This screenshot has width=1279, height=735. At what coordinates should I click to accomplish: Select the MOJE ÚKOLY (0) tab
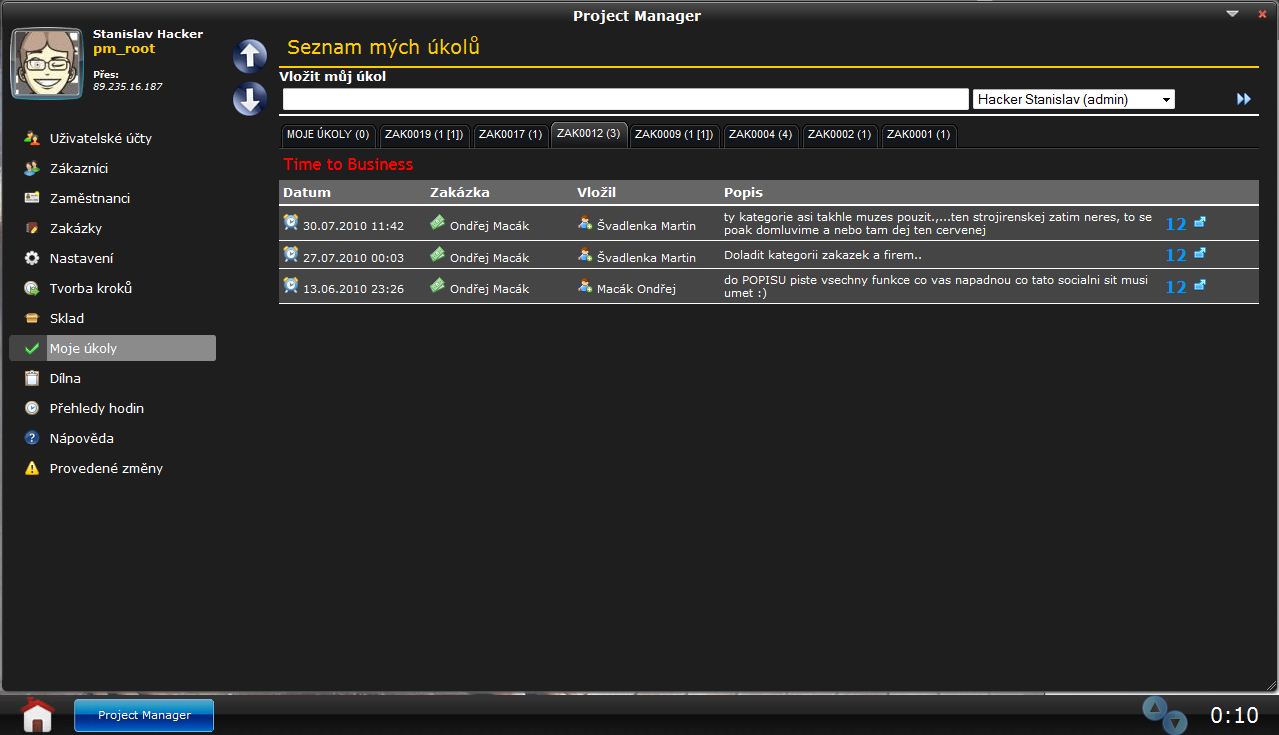tap(328, 135)
